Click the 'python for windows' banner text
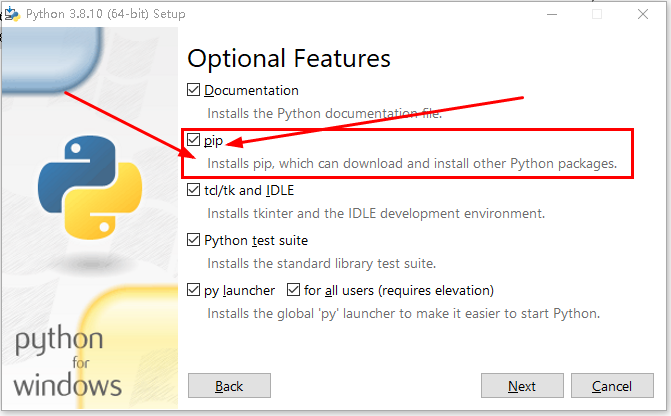 (67, 362)
